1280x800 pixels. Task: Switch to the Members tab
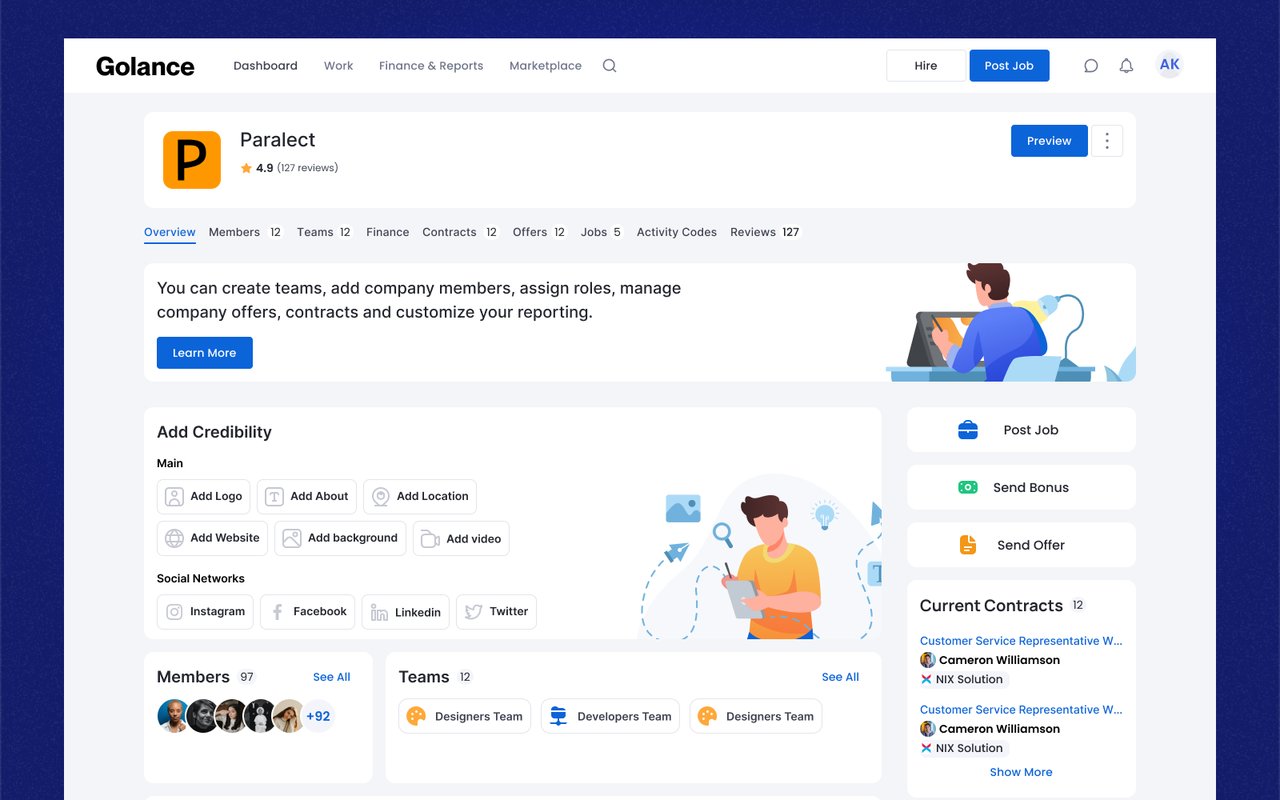[245, 232]
